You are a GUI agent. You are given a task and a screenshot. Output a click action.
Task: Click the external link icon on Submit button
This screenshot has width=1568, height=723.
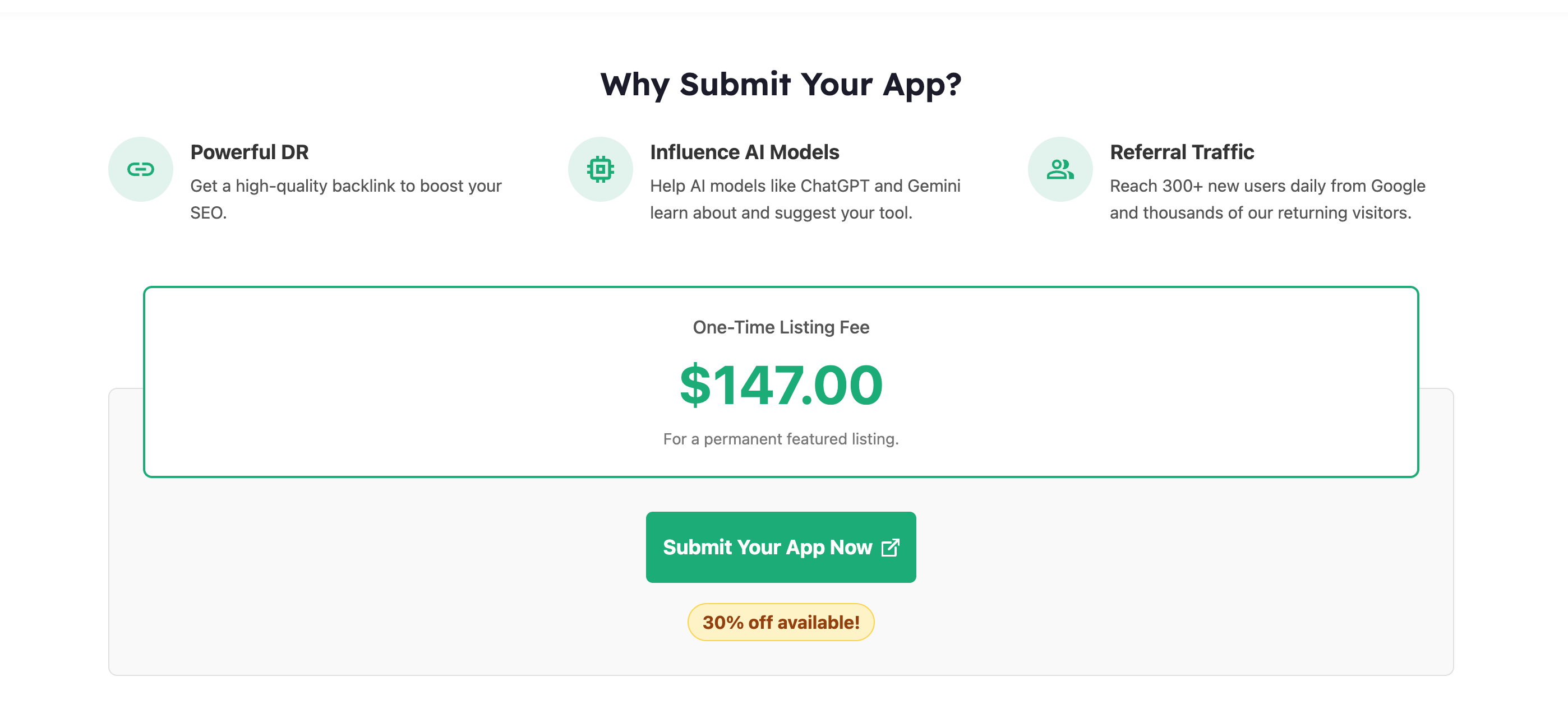[x=890, y=547]
